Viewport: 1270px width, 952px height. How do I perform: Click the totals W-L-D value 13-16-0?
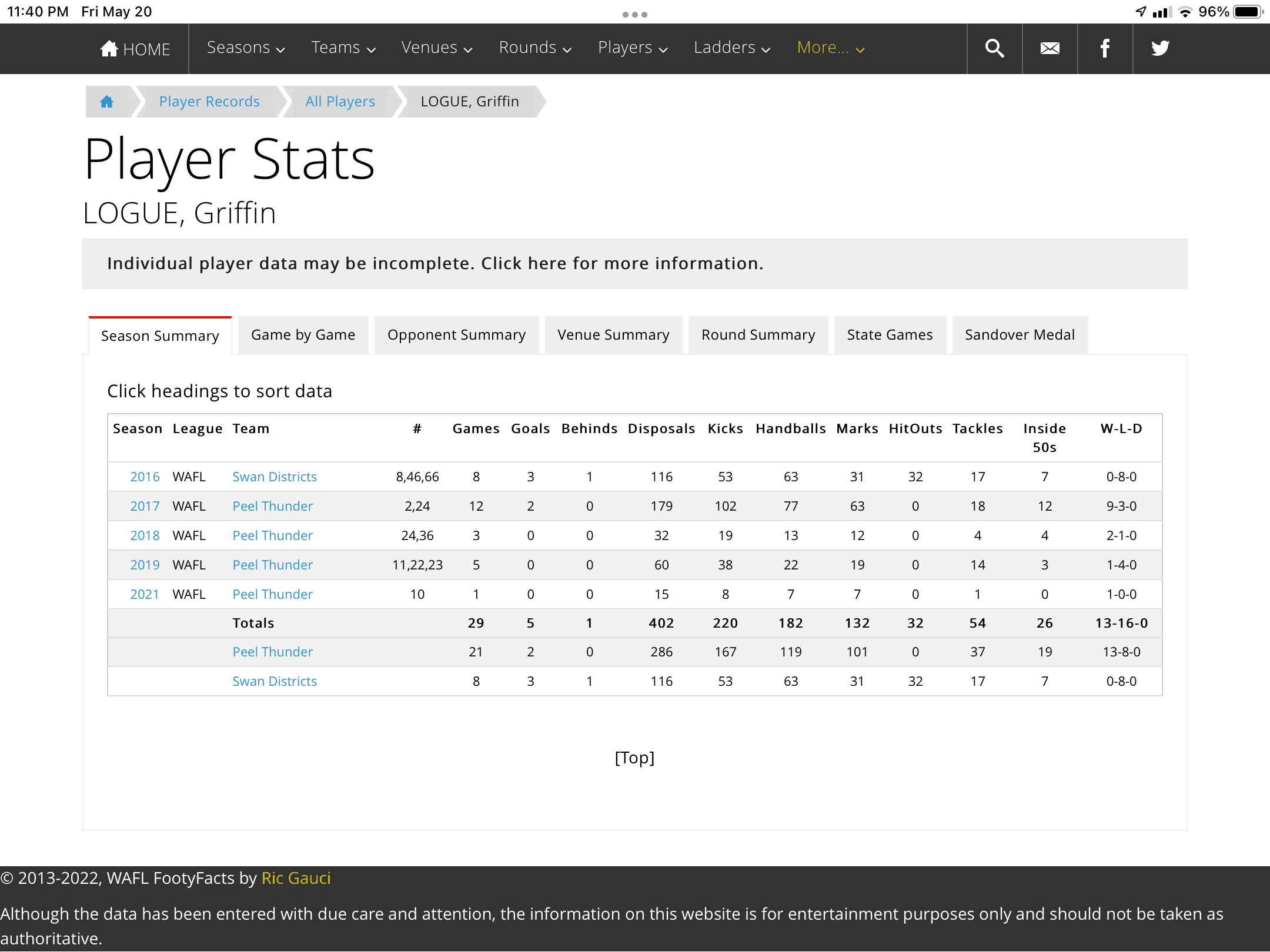(1122, 623)
